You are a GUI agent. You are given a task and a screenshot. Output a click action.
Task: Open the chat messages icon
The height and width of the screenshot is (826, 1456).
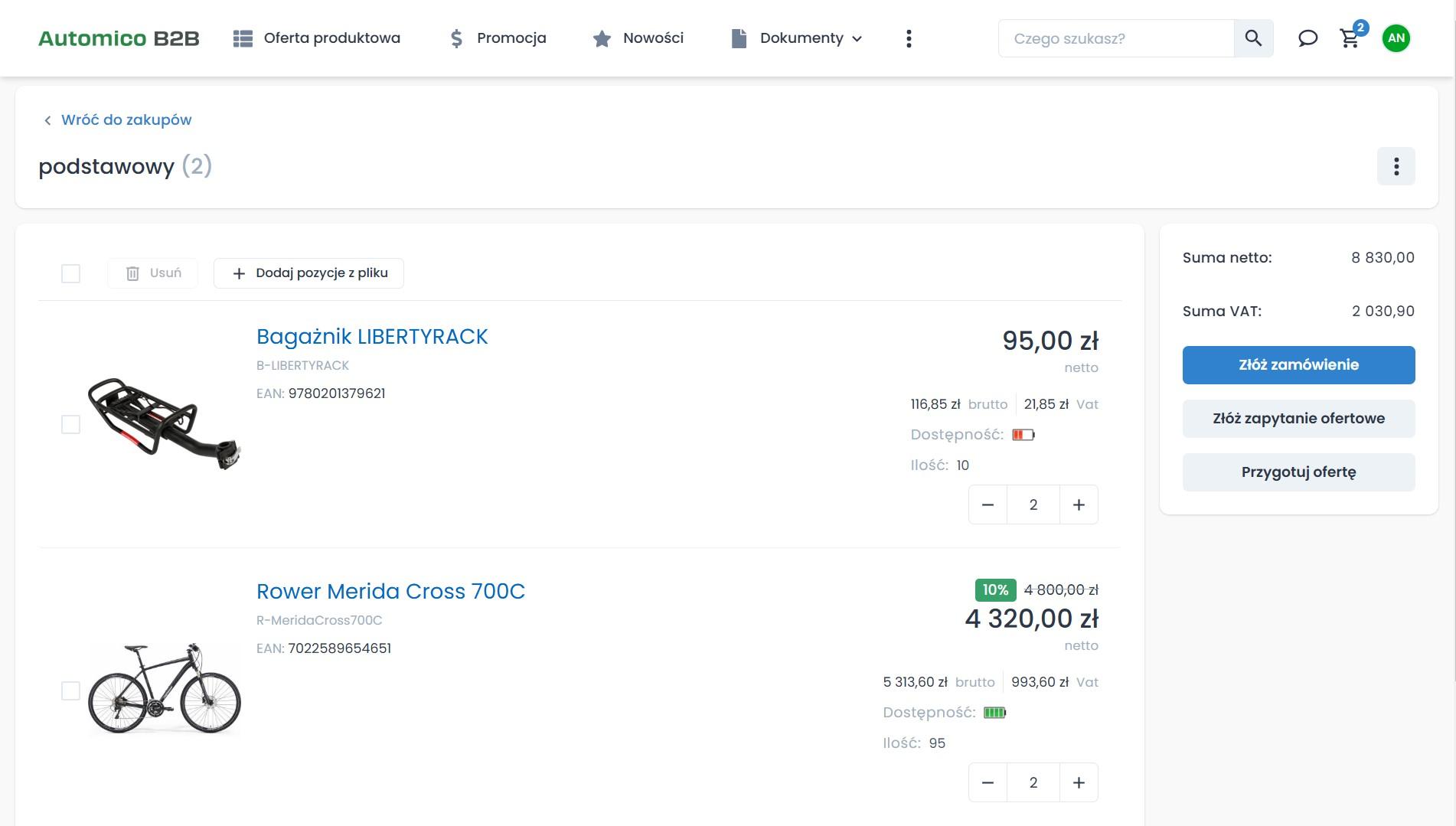tap(1307, 38)
